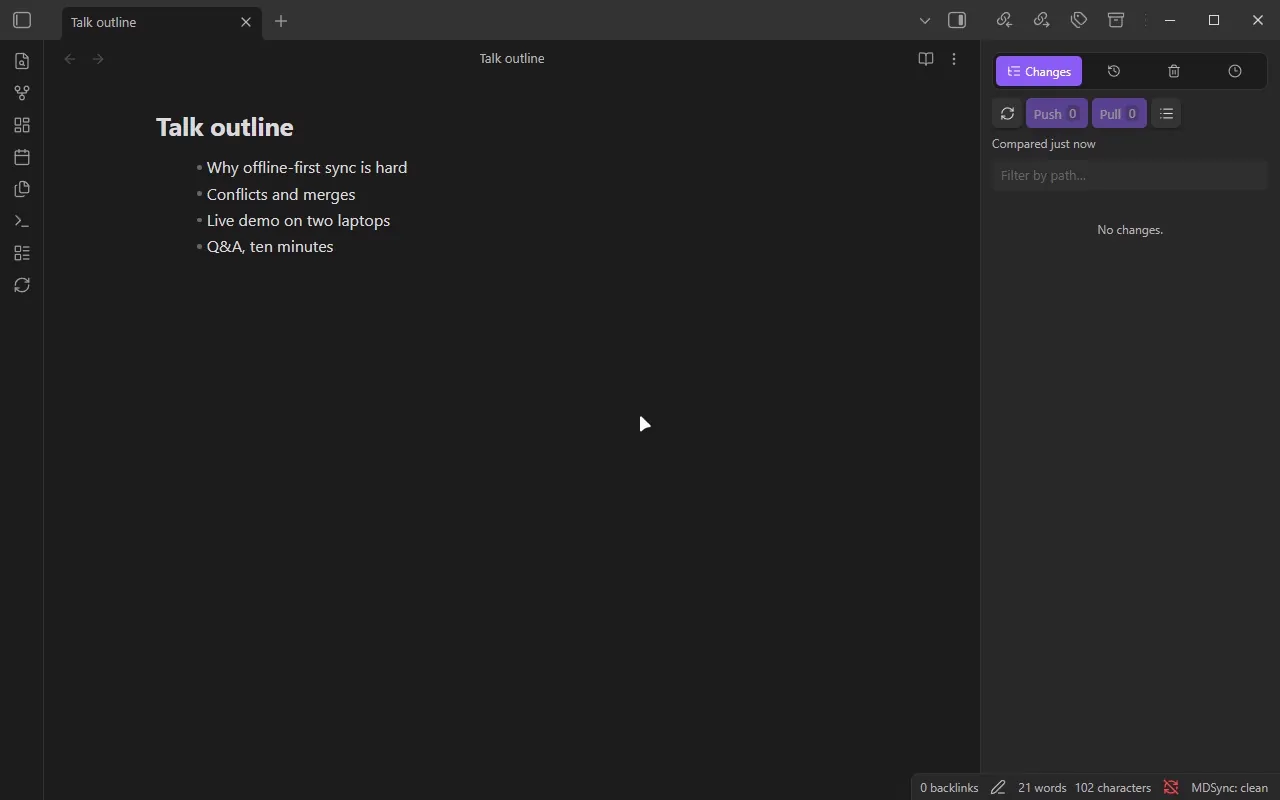Click the Talk outline note heading
Screen dimensions: 1280x800
coord(225,127)
